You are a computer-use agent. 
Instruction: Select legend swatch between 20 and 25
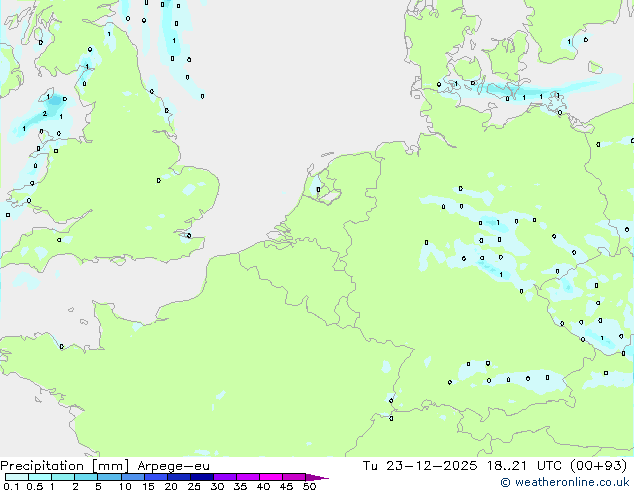click(179, 477)
